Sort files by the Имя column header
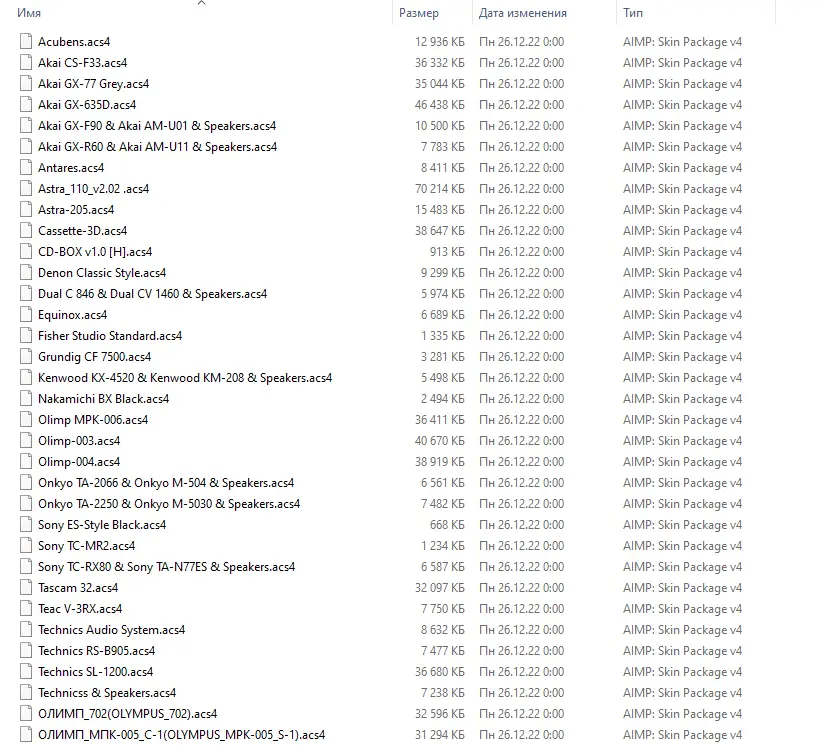Screen dimensions: 825x745 pos(28,13)
